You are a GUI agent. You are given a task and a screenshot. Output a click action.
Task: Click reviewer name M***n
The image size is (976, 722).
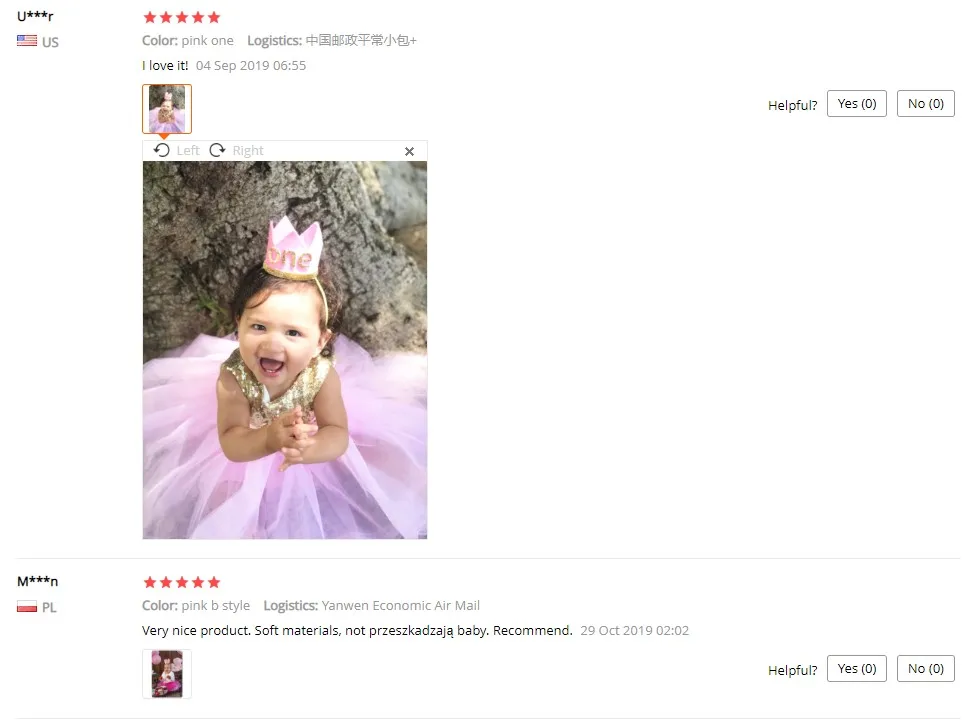(x=37, y=581)
